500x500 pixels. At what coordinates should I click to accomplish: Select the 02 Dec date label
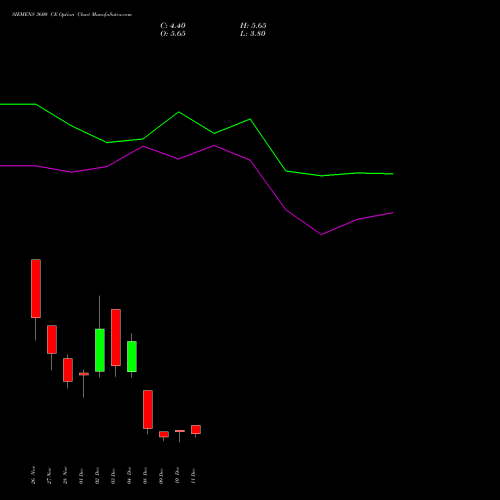(x=97, y=476)
